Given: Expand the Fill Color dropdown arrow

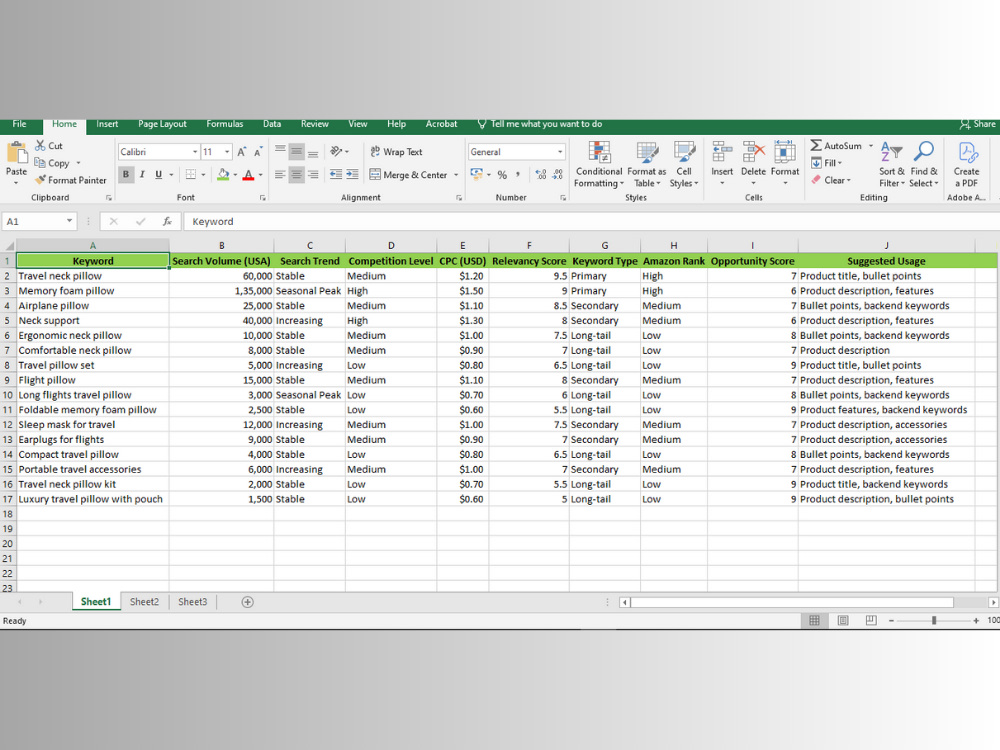Looking at the screenshot, I should 235,174.
